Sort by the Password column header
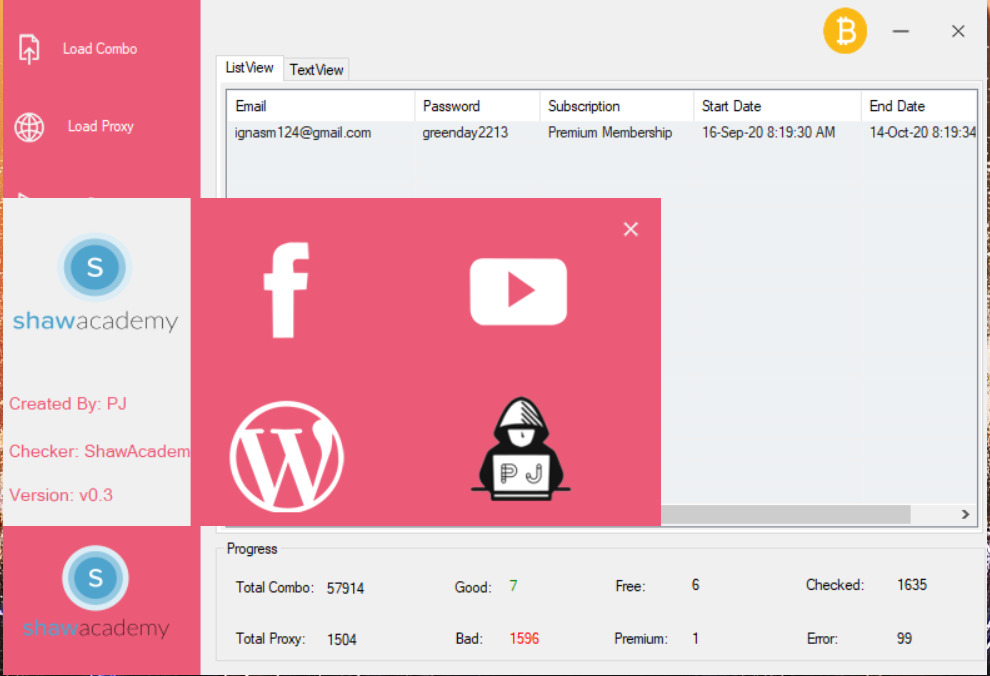990x676 pixels. (x=477, y=106)
